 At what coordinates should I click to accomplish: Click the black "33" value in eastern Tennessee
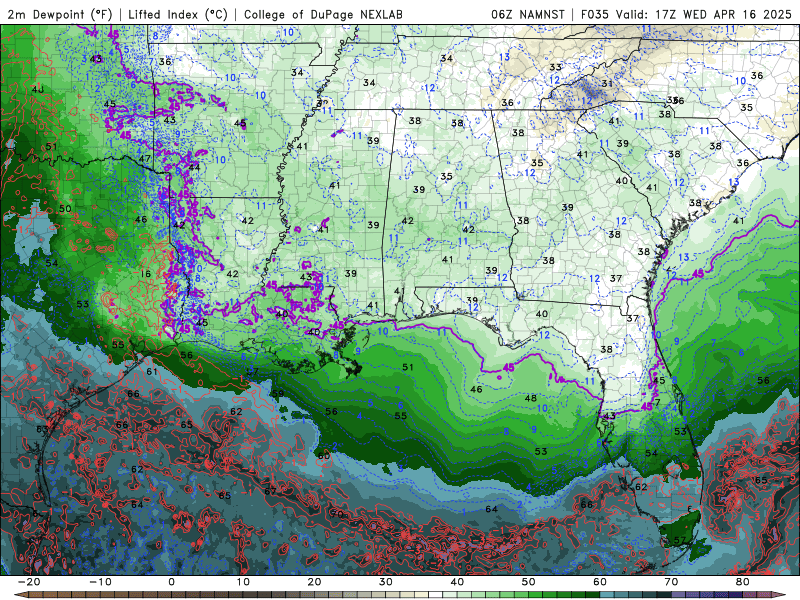[x=556, y=67]
